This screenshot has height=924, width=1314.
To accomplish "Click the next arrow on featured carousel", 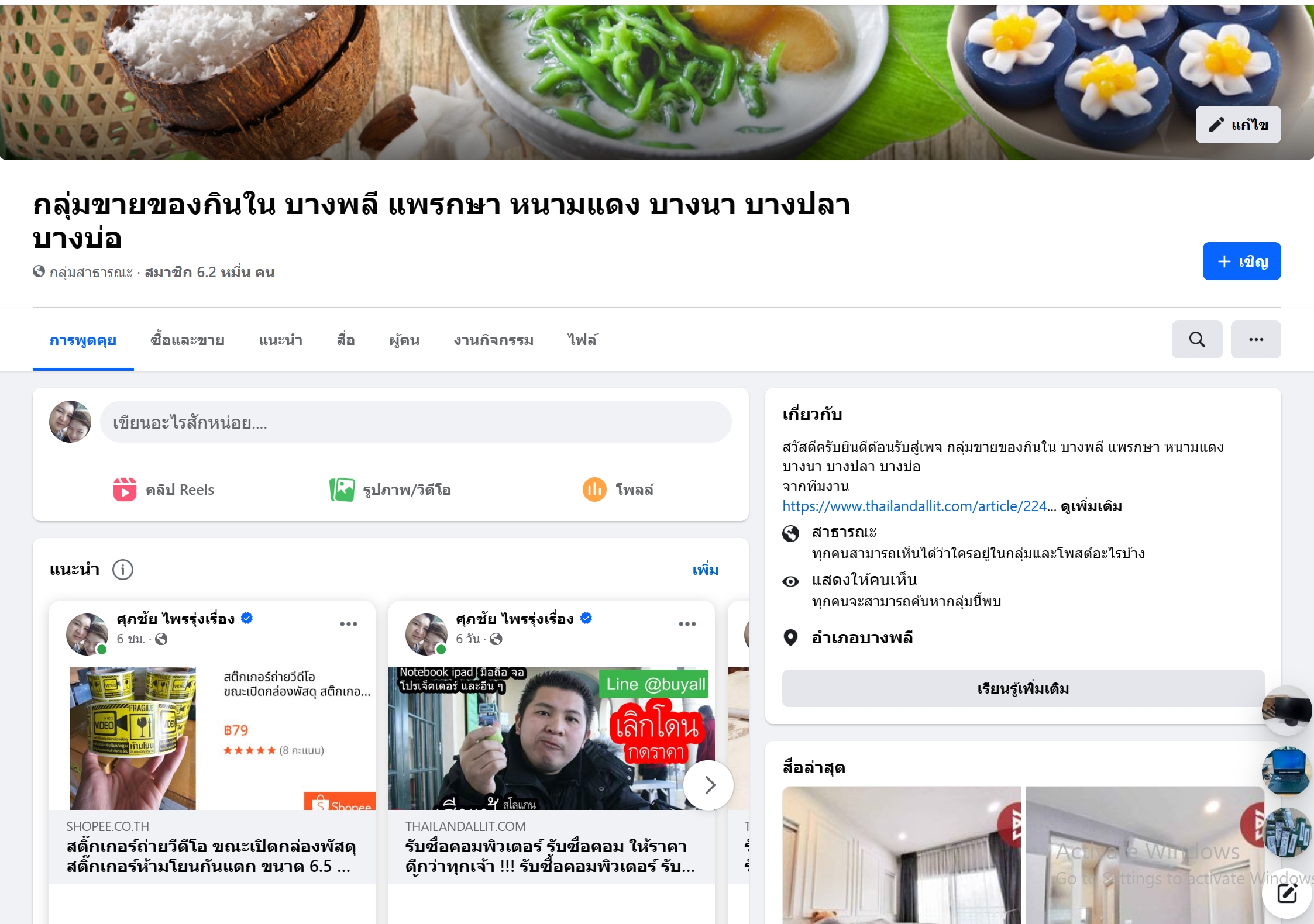I will [708, 785].
